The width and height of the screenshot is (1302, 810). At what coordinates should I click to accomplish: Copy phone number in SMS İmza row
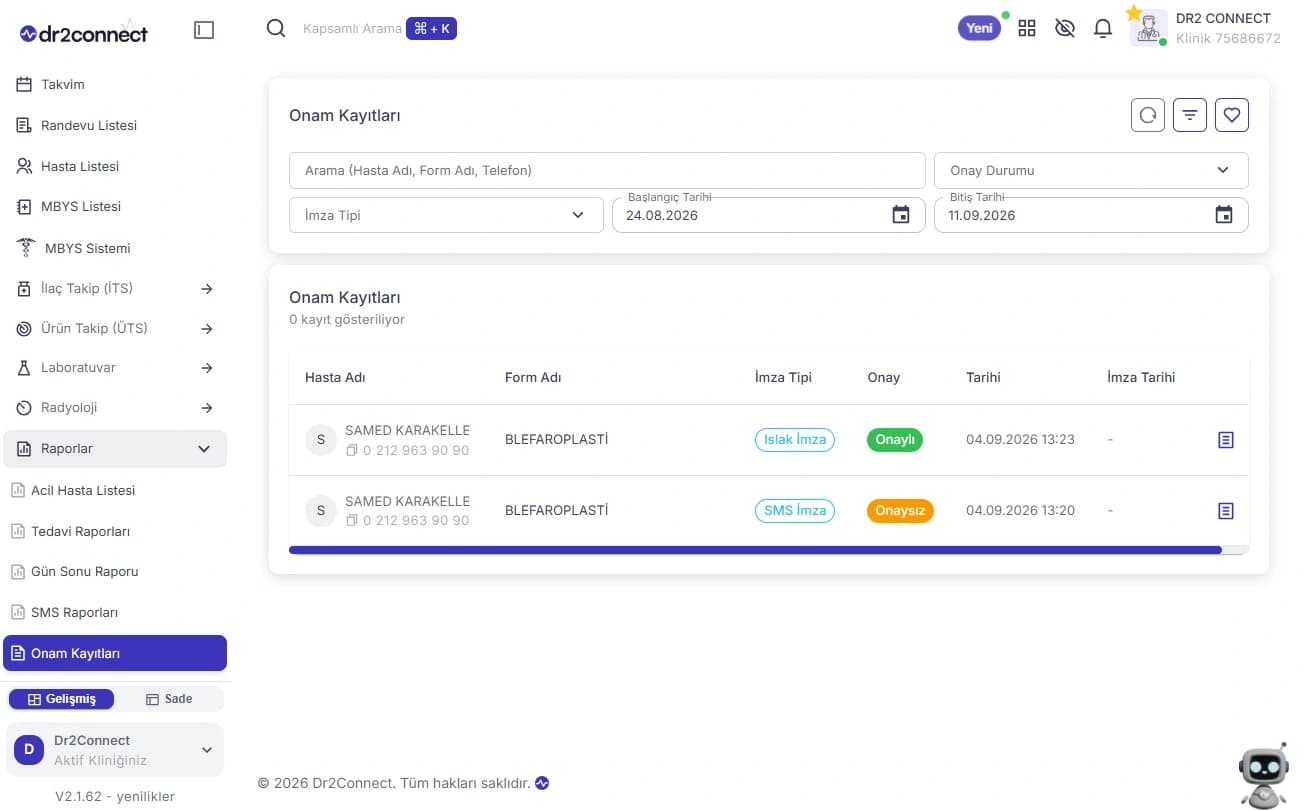click(351, 521)
